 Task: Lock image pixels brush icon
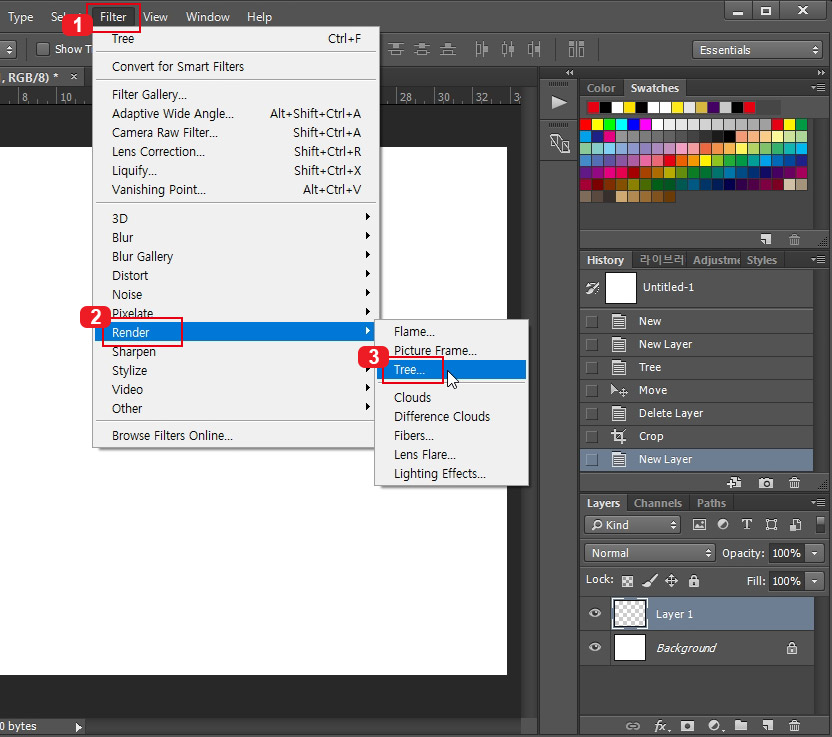point(649,581)
